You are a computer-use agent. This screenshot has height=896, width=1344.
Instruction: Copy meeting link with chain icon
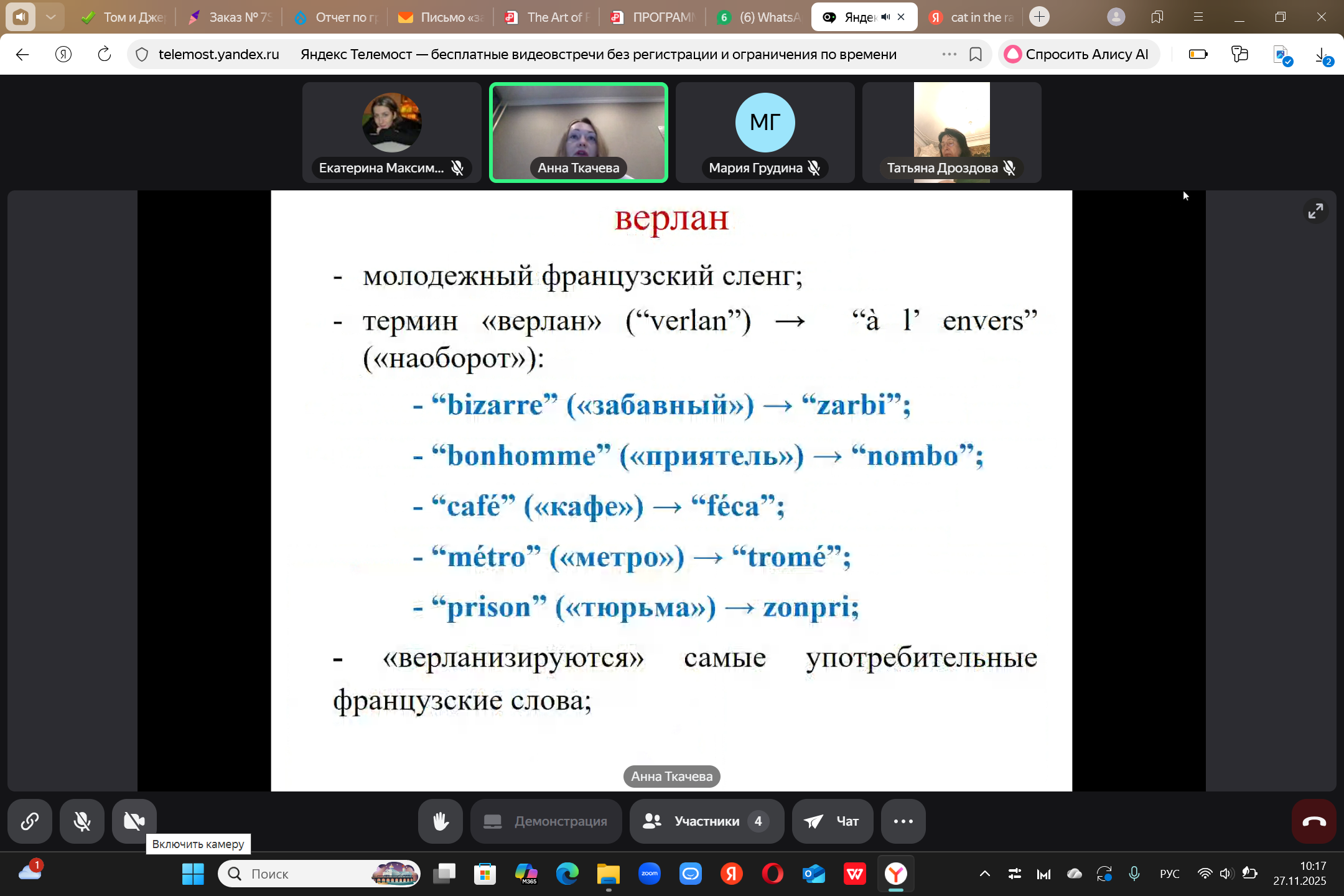pos(29,821)
